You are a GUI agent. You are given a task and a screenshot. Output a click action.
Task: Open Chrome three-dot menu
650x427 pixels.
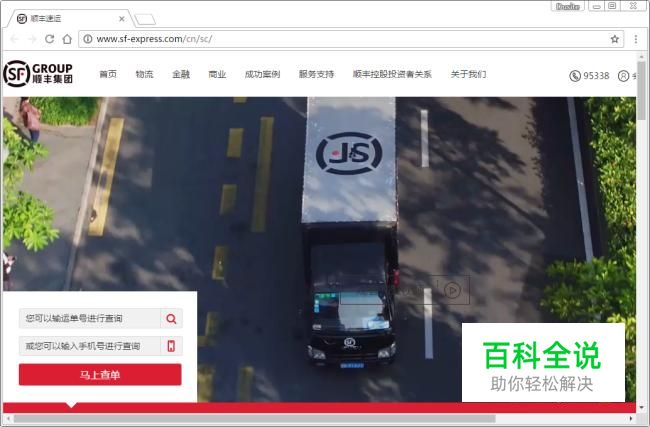pyautogui.click(x=635, y=39)
